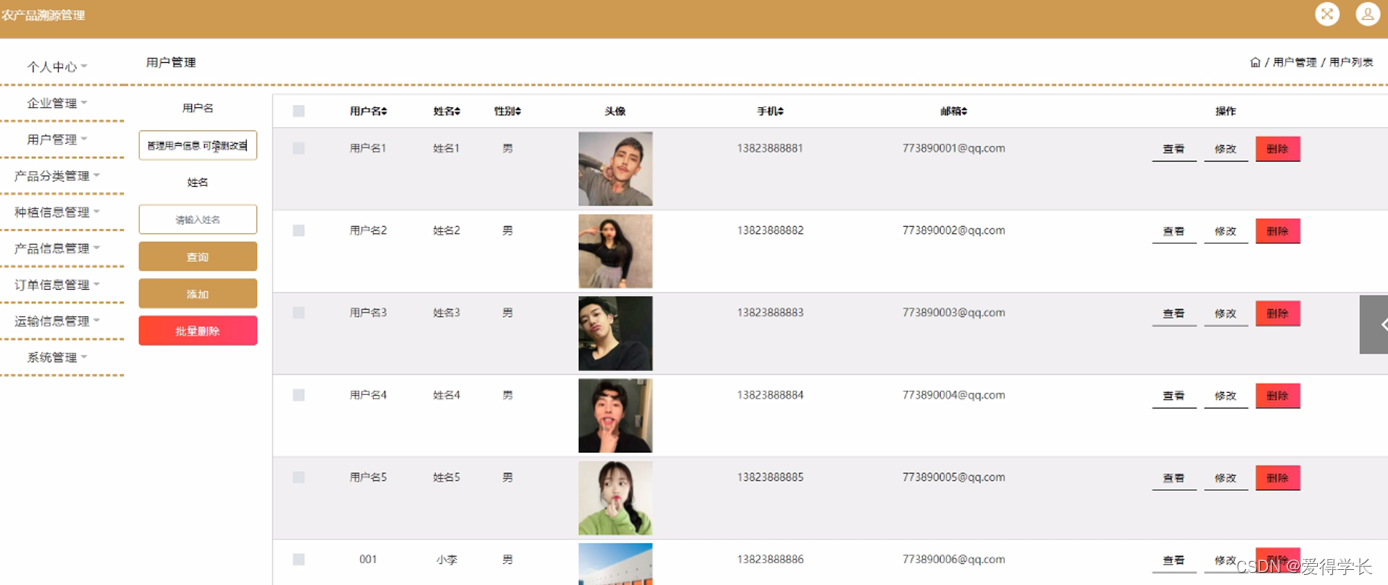
Task: Expand the side drawer arrow tab
Action: point(1376,324)
